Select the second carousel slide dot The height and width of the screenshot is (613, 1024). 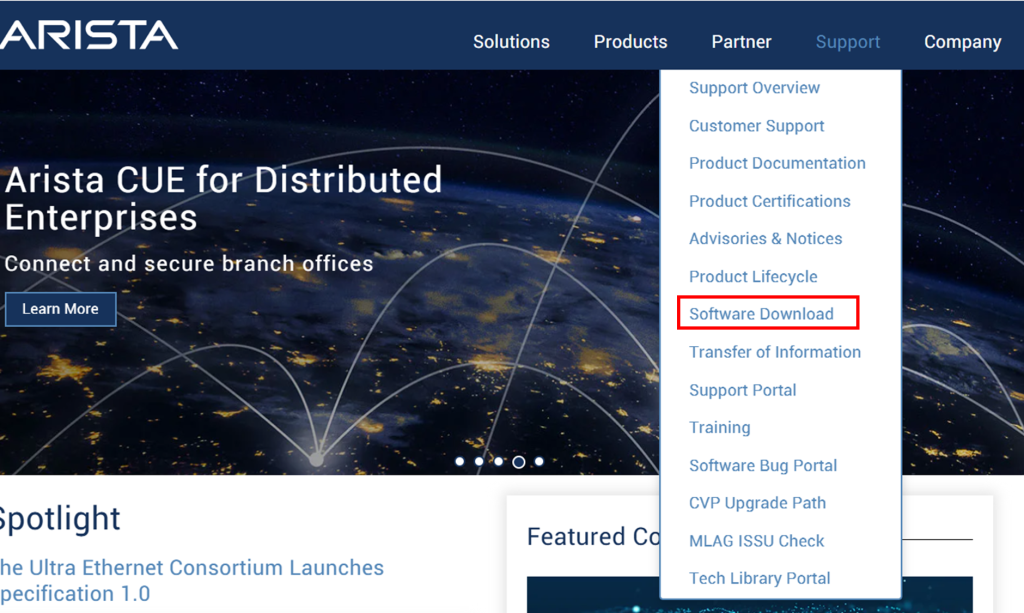479,462
